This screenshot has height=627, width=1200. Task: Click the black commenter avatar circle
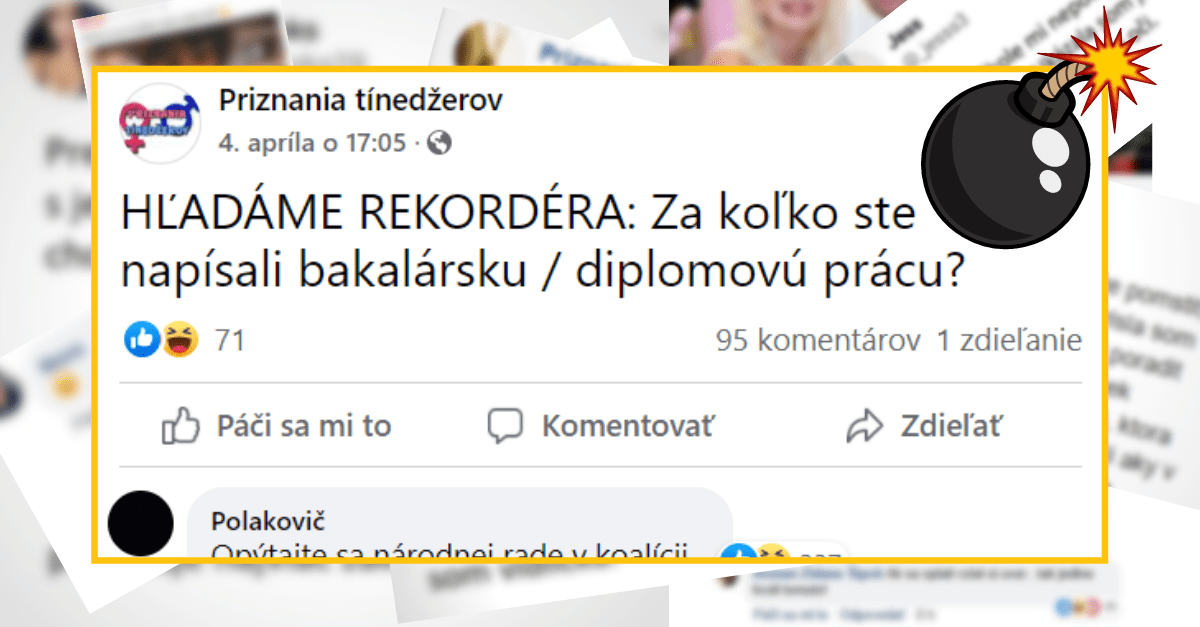pyautogui.click(x=141, y=523)
